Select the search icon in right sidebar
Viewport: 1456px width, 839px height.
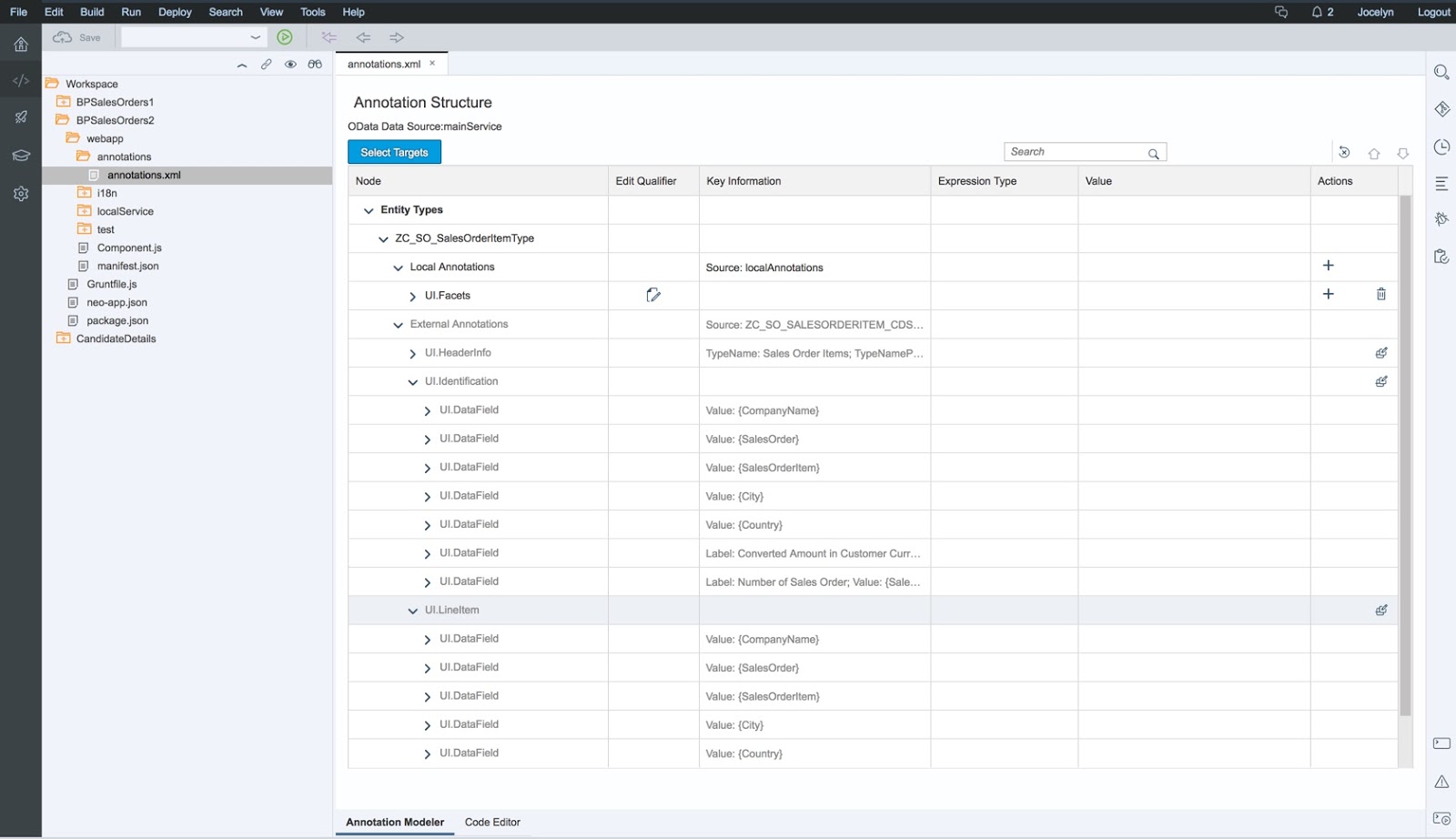(1441, 72)
